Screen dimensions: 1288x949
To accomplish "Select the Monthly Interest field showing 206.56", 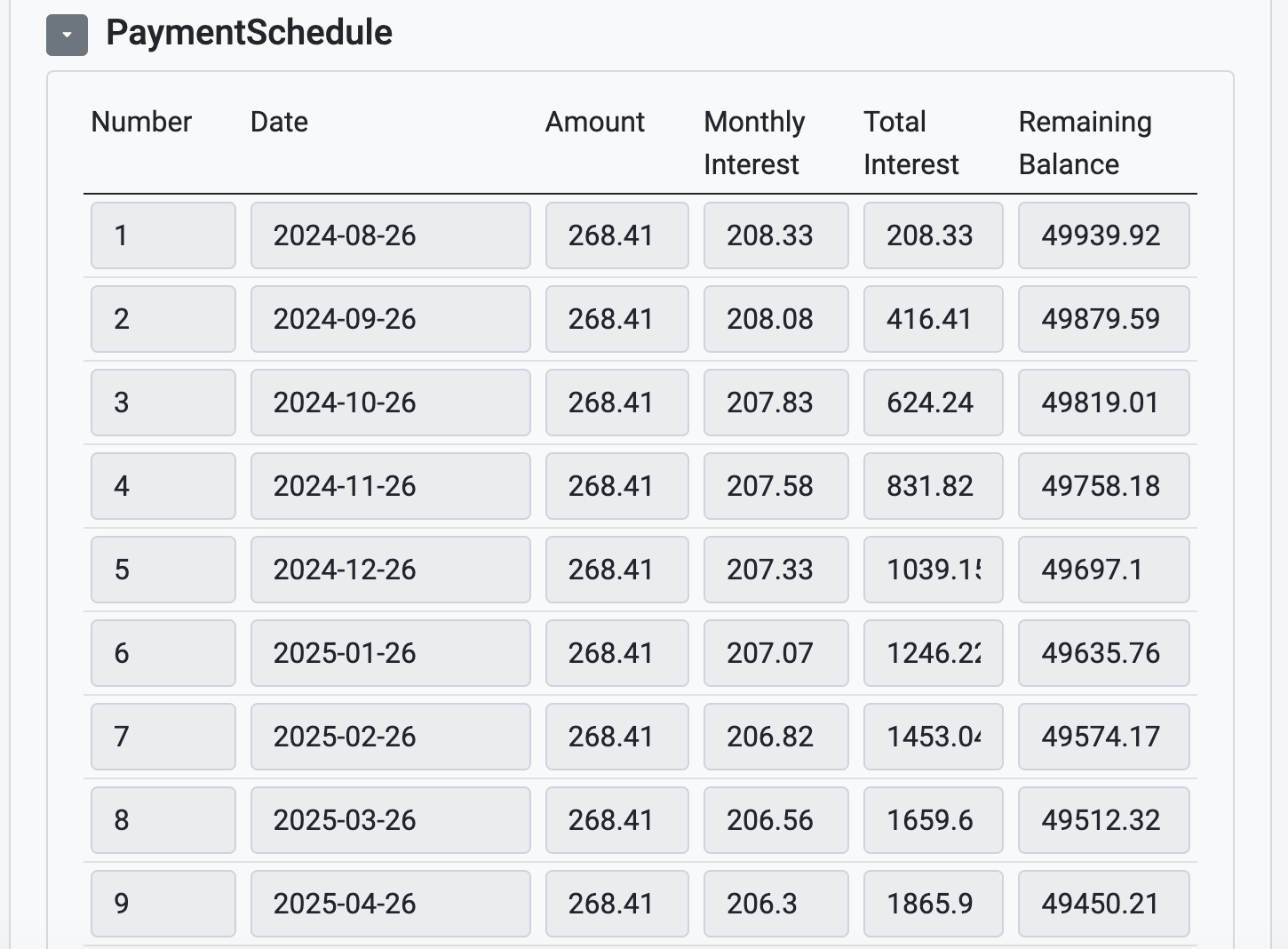I will click(775, 819).
